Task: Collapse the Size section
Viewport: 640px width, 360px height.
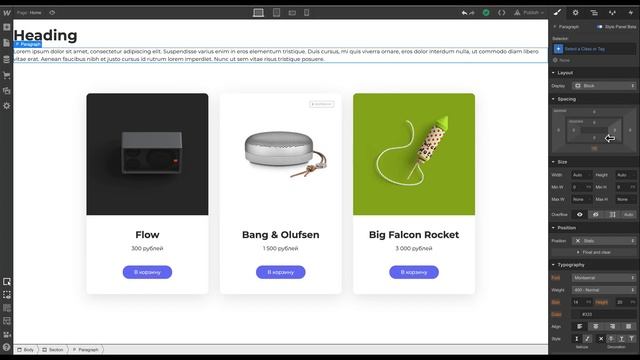Action: [594, 162]
